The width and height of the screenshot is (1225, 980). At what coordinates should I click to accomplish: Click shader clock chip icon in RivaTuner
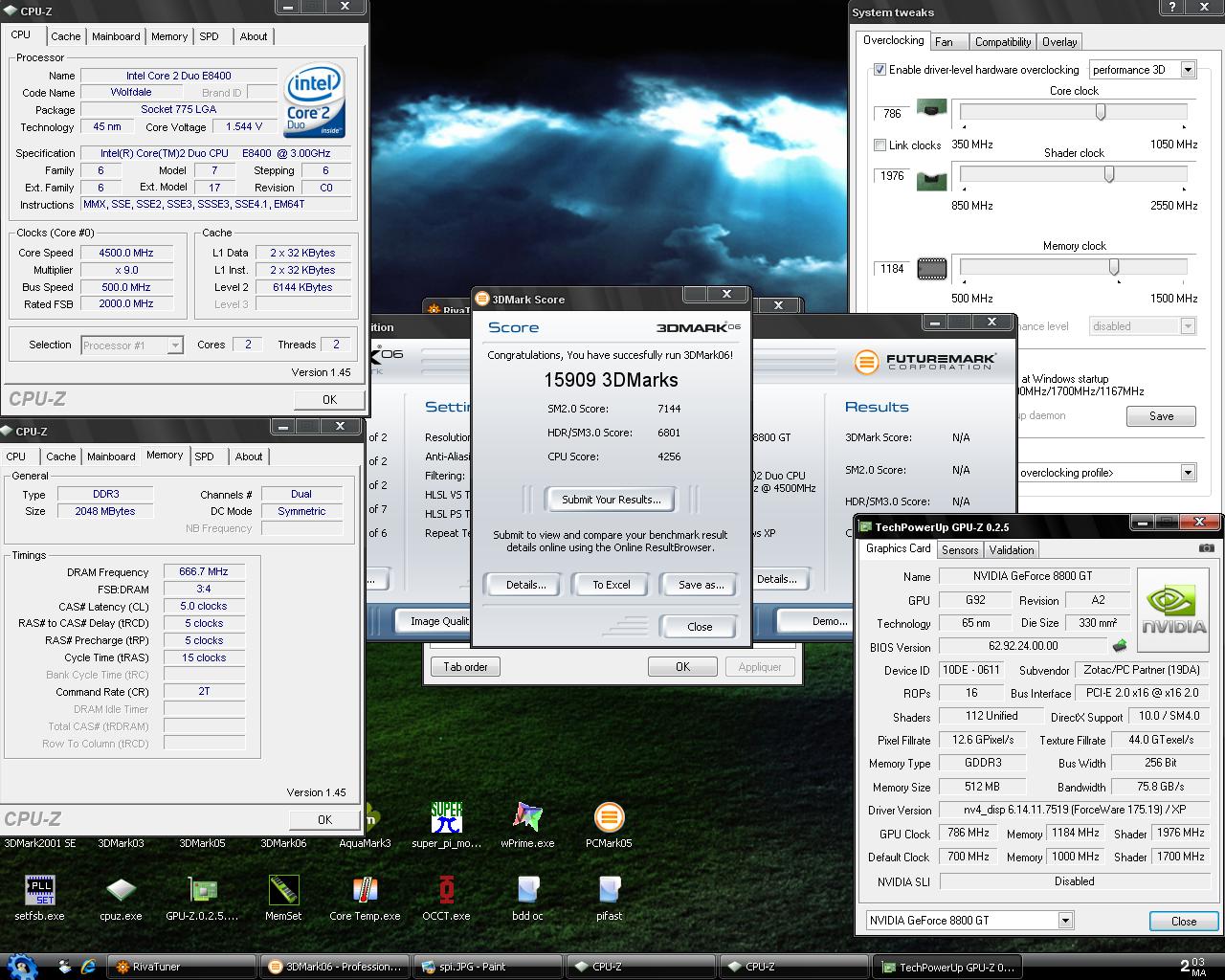tap(931, 180)
